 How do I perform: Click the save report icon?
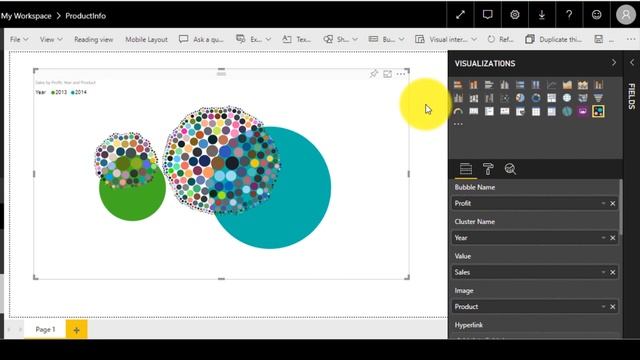pyautogui.click(x=598, y=39)
